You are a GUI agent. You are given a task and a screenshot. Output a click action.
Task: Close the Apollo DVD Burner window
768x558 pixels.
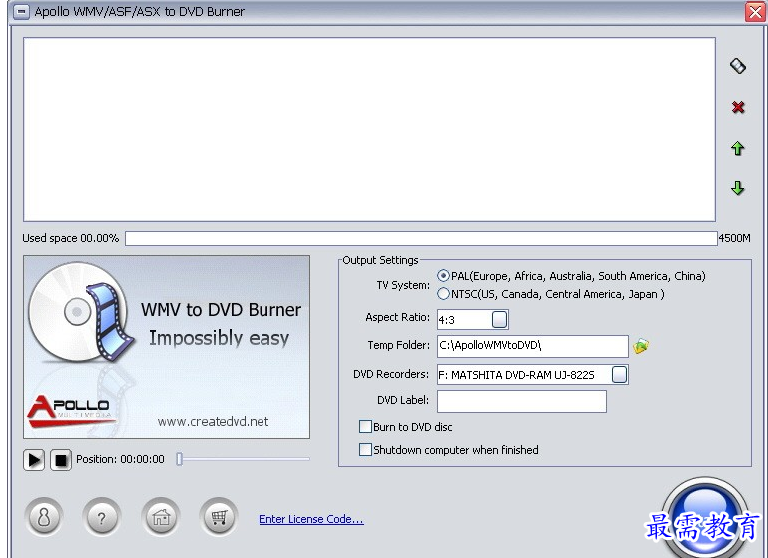pyautogui.click(x=756, y=12)
